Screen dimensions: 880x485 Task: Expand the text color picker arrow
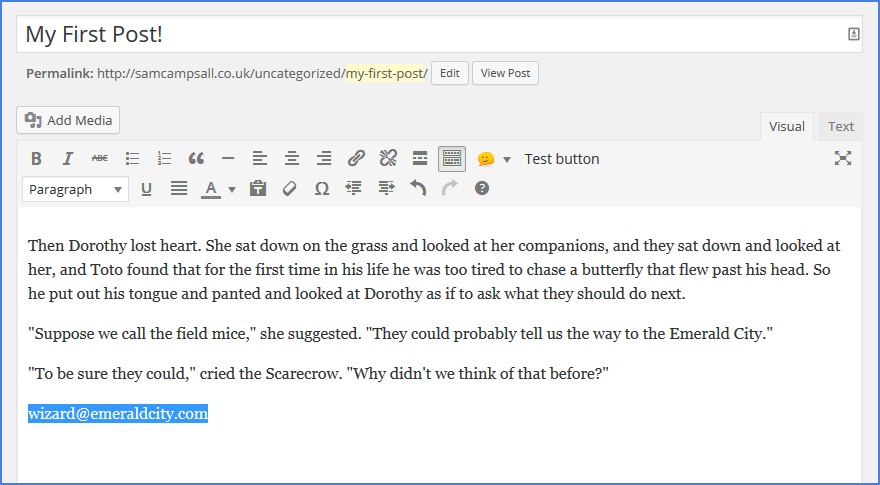(x=232, y=189)
